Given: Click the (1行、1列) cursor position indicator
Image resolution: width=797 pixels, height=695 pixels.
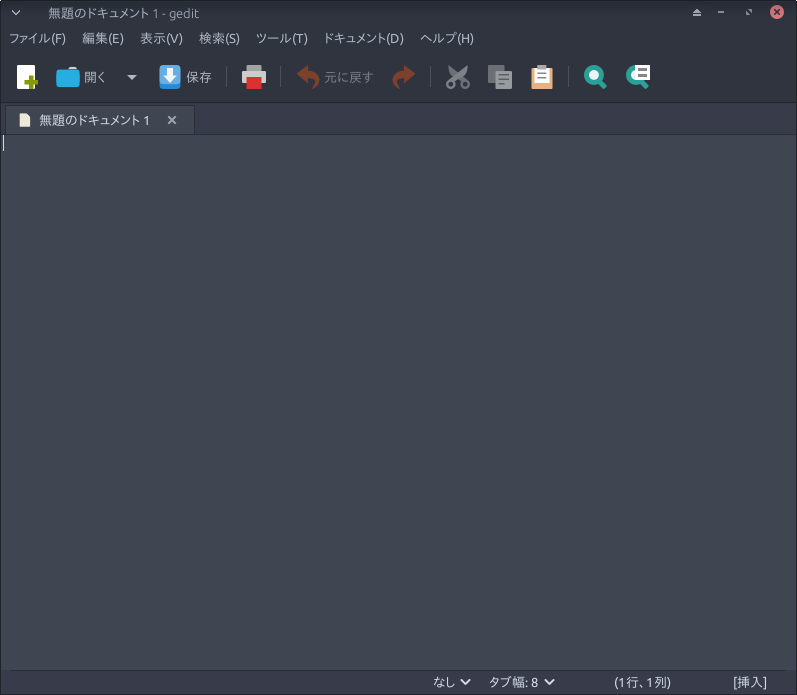Looking at the screenshot, I should [x=642, y=682].
